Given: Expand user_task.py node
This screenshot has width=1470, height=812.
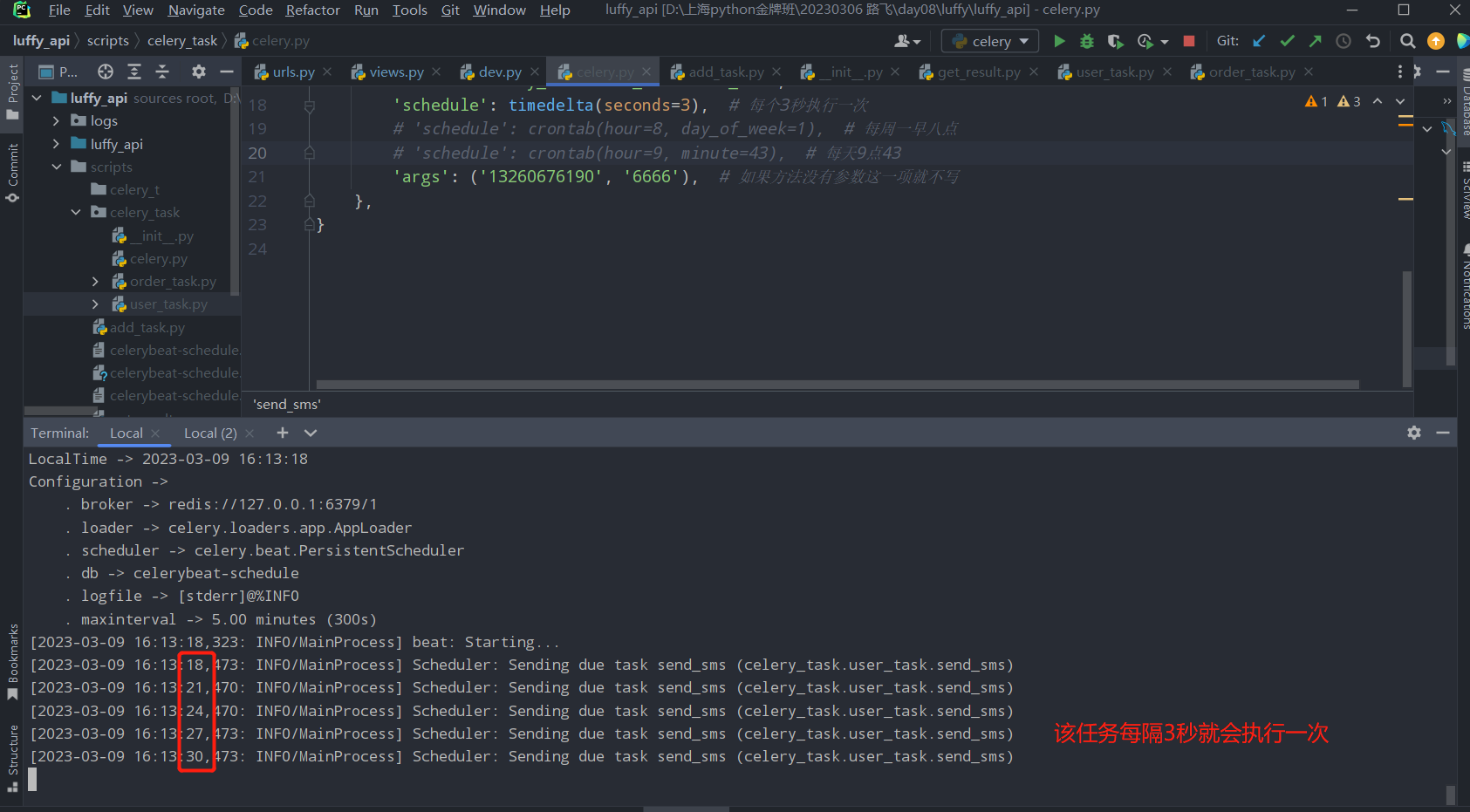Looking at the screenshot, I should pyautogui.click(x=95, y=304).
